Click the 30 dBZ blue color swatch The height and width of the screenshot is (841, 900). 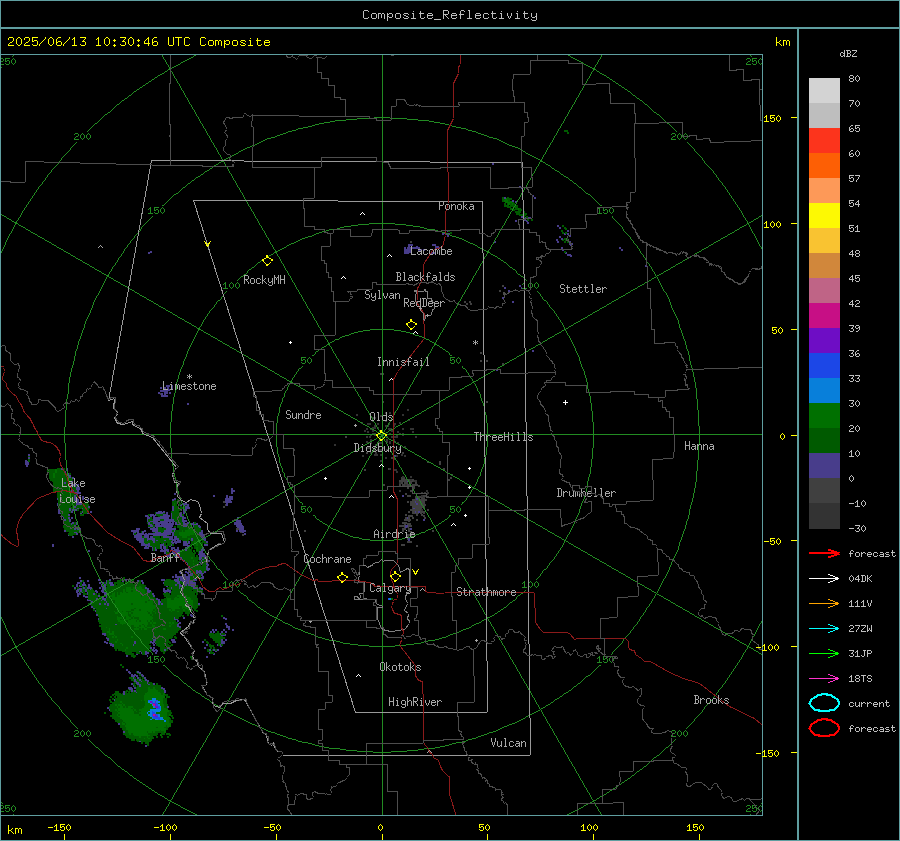pyautogui.click(x=824, y=390)
